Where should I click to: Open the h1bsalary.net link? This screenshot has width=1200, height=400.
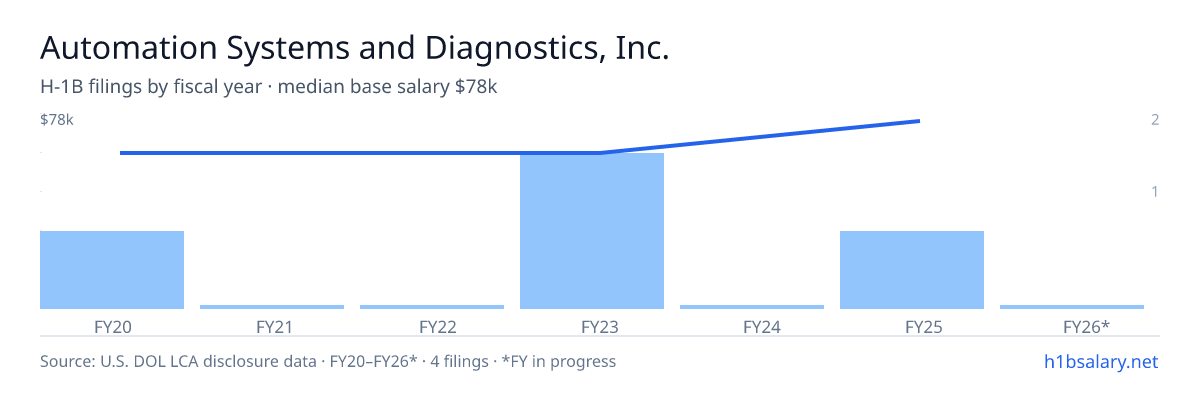[1100, 361]
